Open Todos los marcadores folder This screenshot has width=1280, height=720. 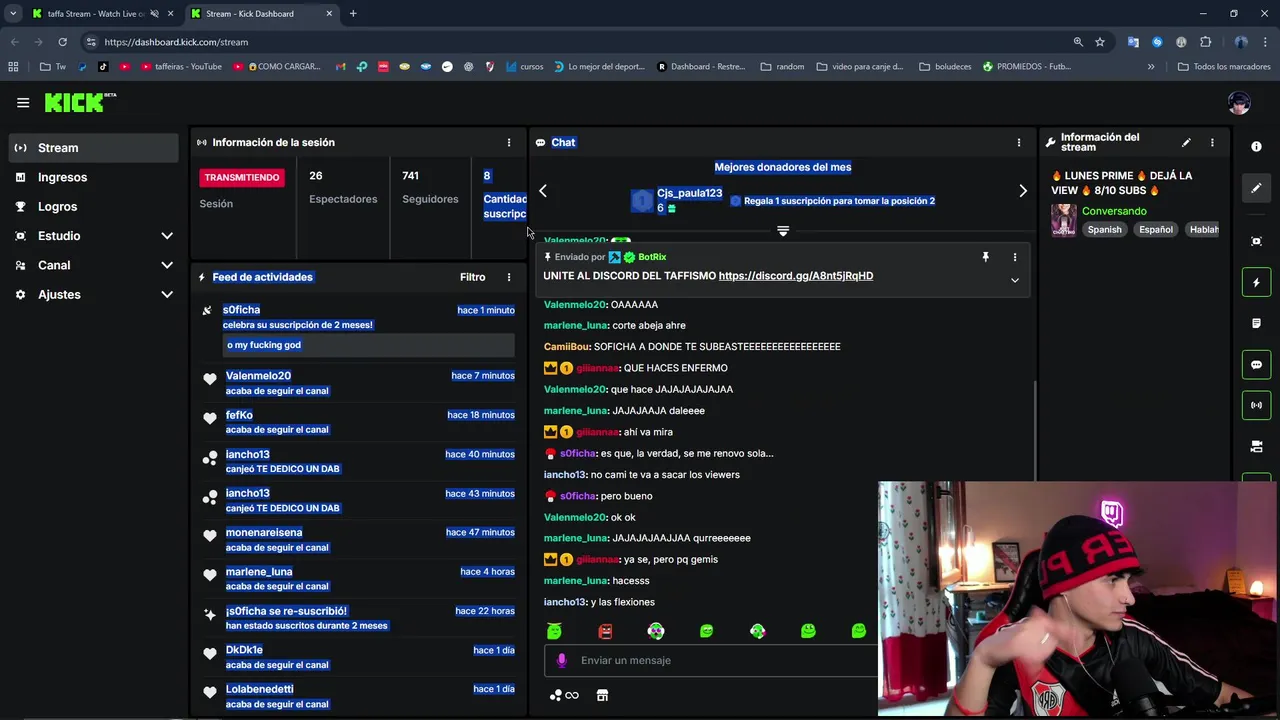click(x=1224, y=67)
